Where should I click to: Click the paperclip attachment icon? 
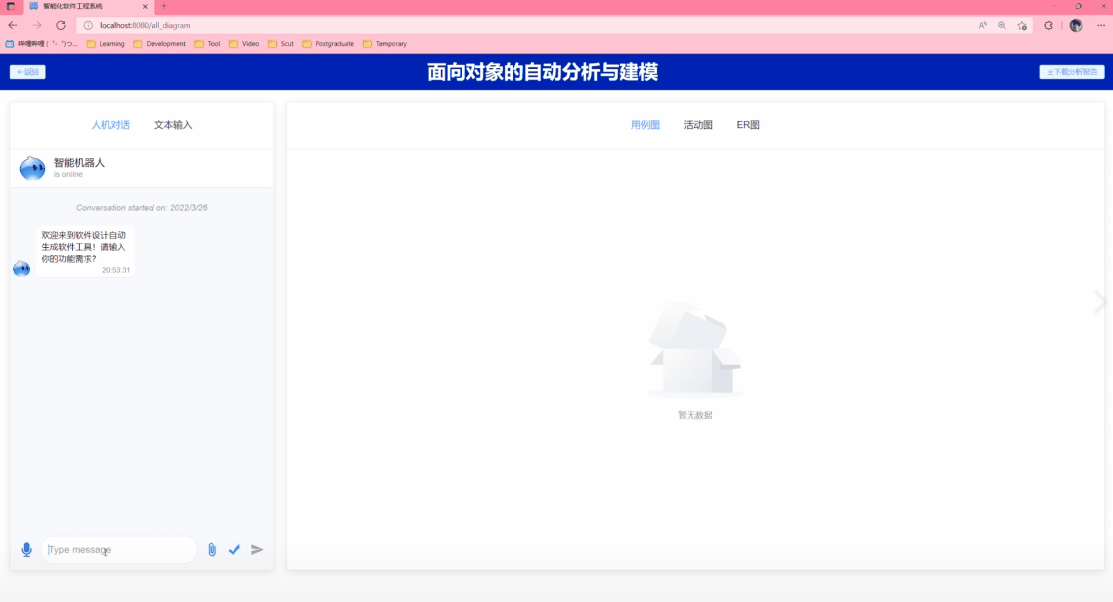pos(212,549)
